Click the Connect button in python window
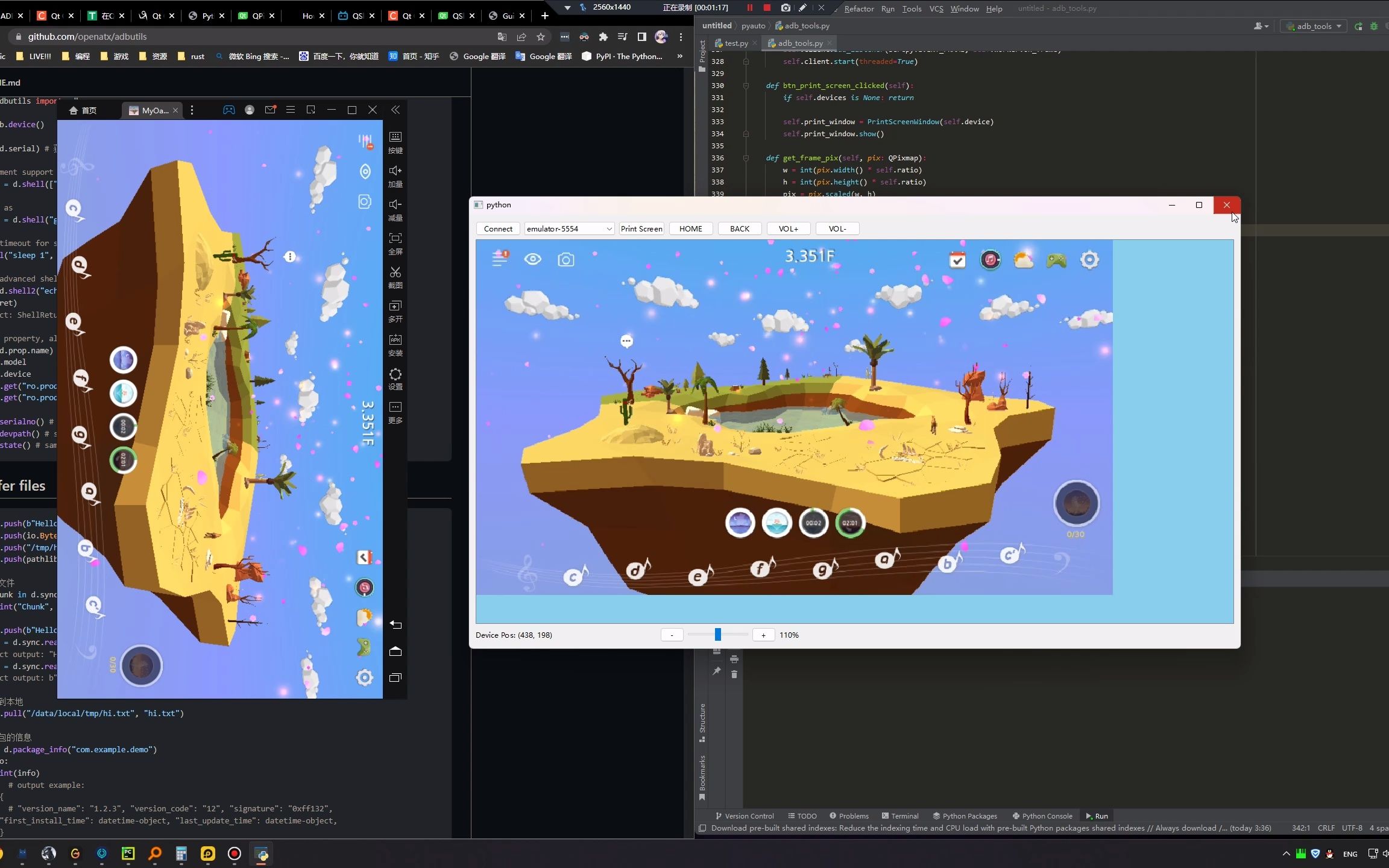 498,228
